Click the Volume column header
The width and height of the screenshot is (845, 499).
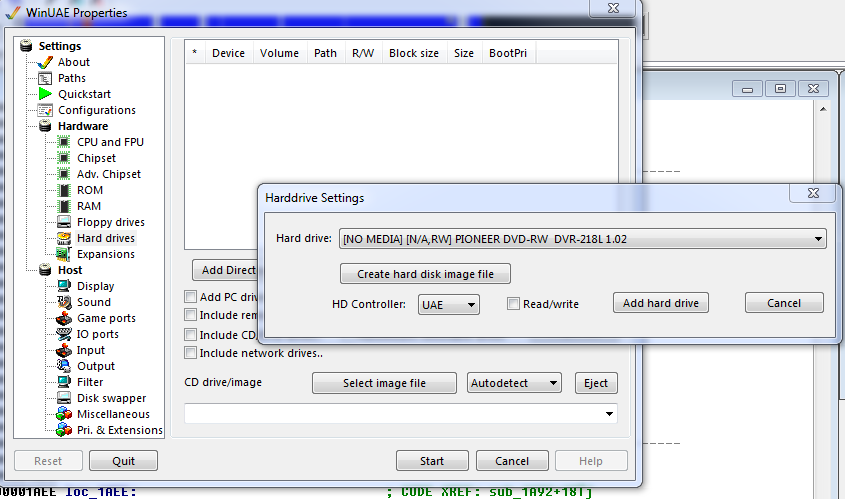[280, 54]
